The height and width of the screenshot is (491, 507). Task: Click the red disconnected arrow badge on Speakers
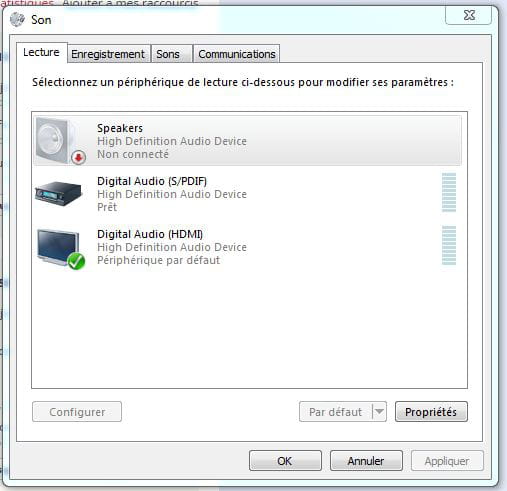pos(78,158)
